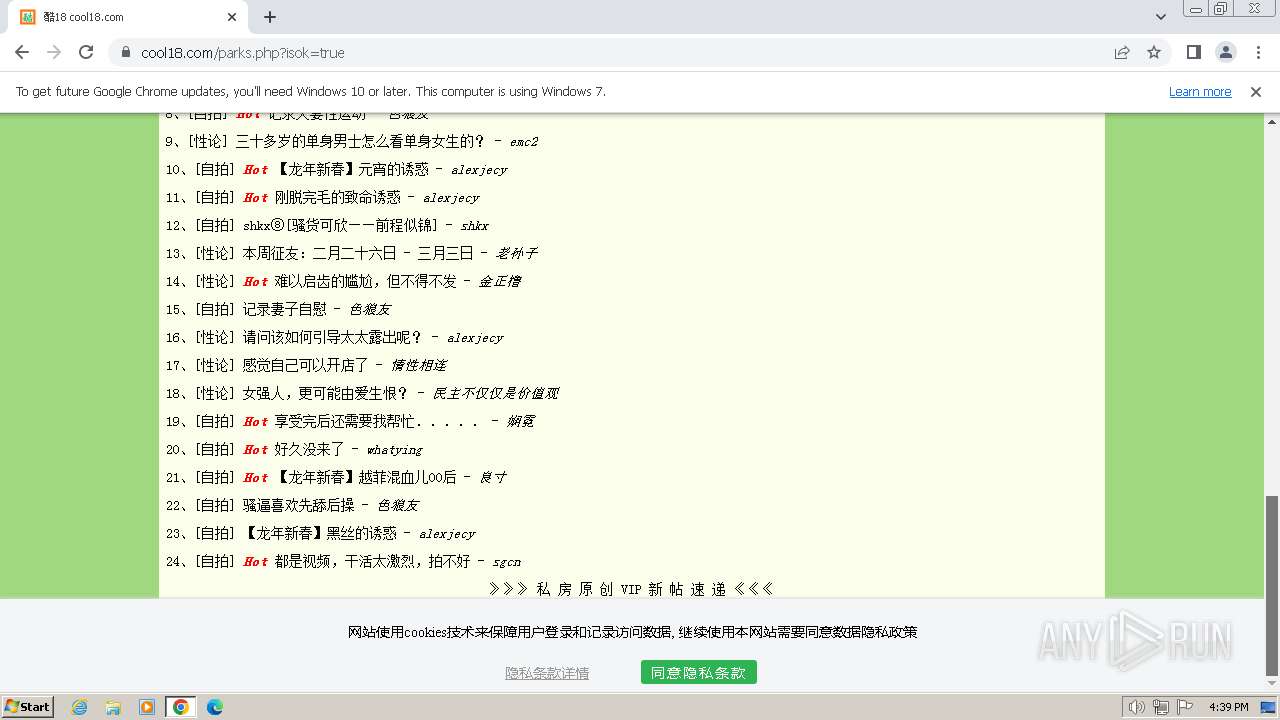
Task: Switch to Chrome taskbar icon
Action: pyautogui.click(x=181, y=707)
